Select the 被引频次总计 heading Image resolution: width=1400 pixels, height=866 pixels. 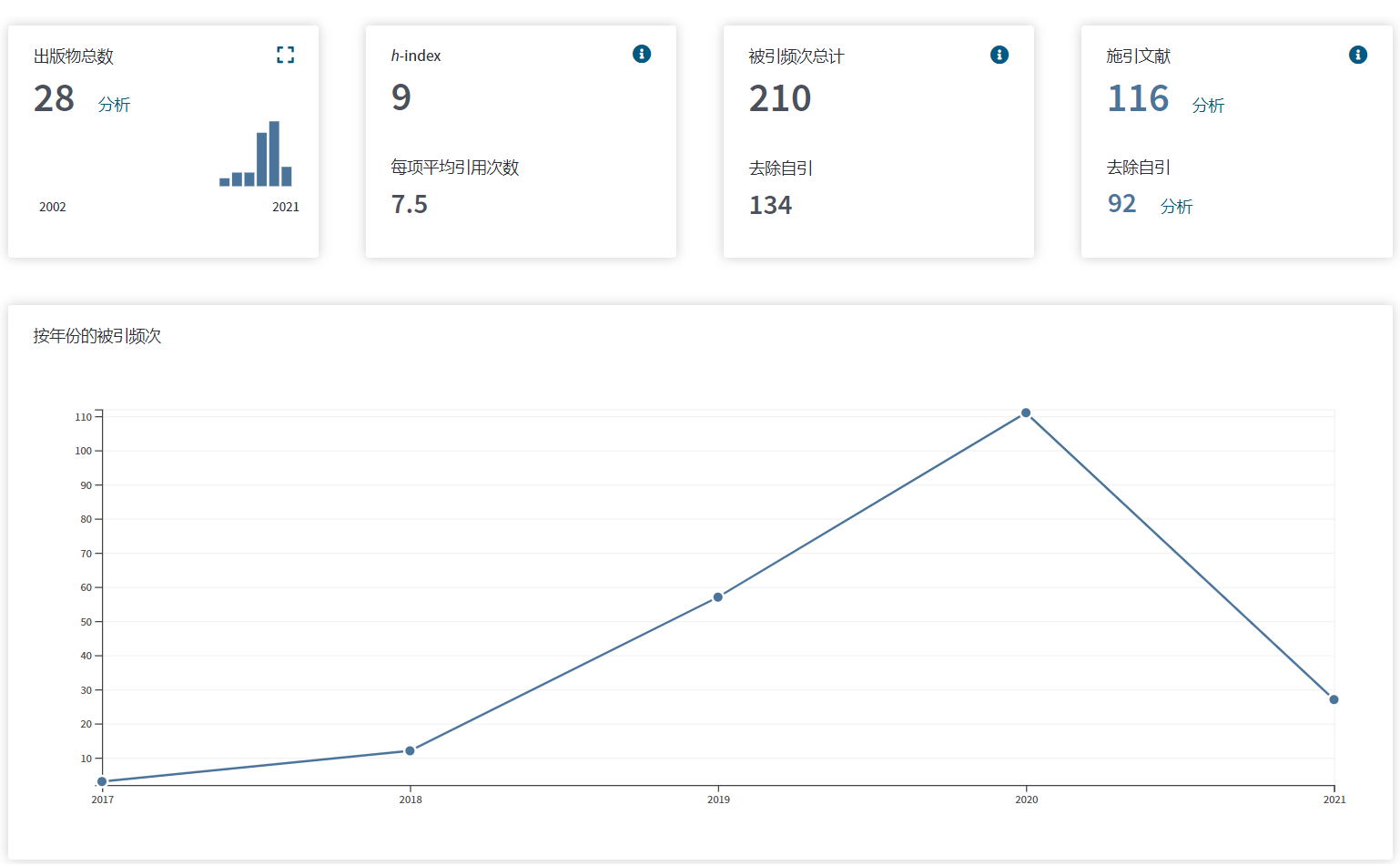[x=796, y=56]
